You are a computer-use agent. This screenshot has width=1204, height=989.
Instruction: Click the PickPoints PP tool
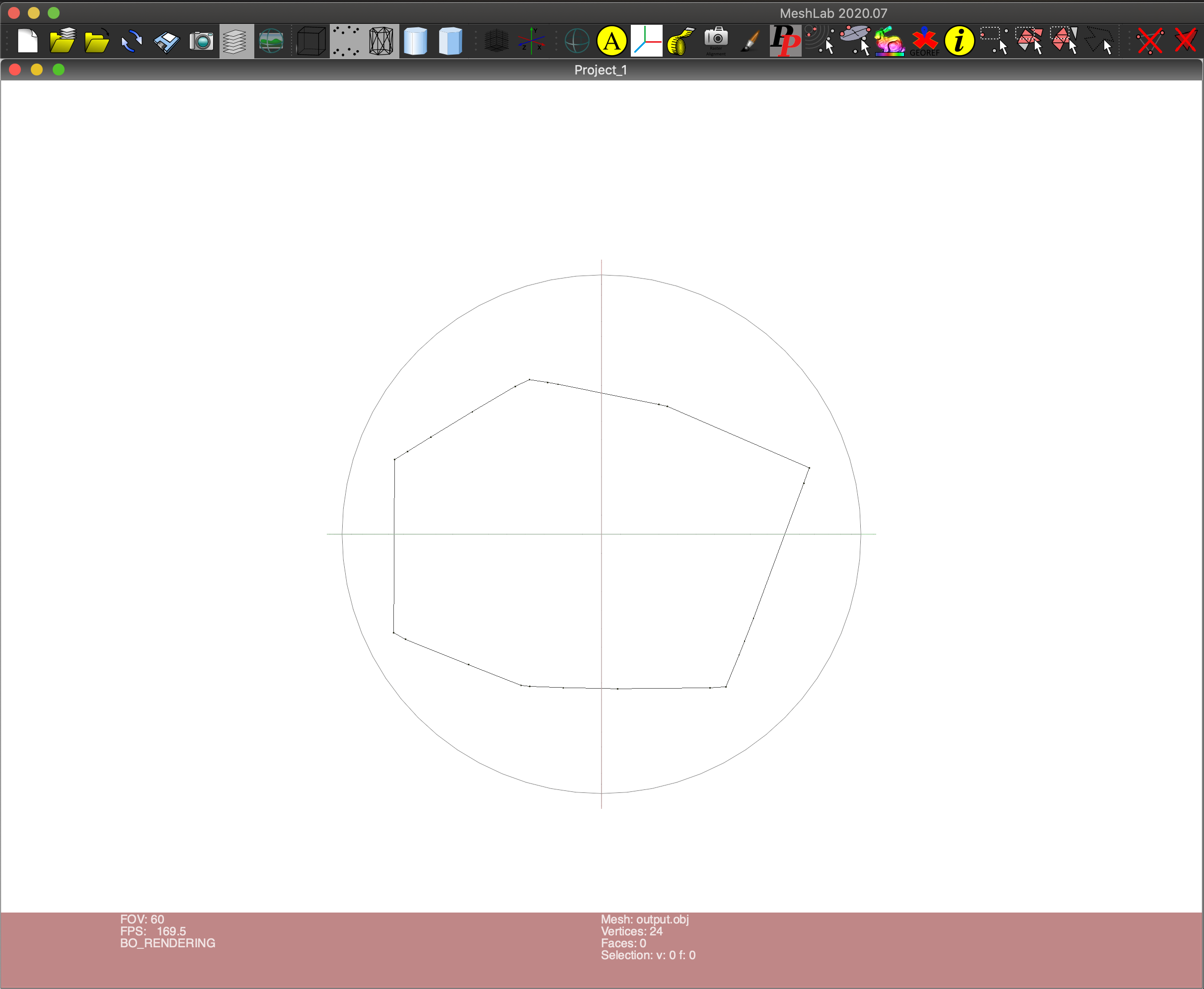click(785, 41)
